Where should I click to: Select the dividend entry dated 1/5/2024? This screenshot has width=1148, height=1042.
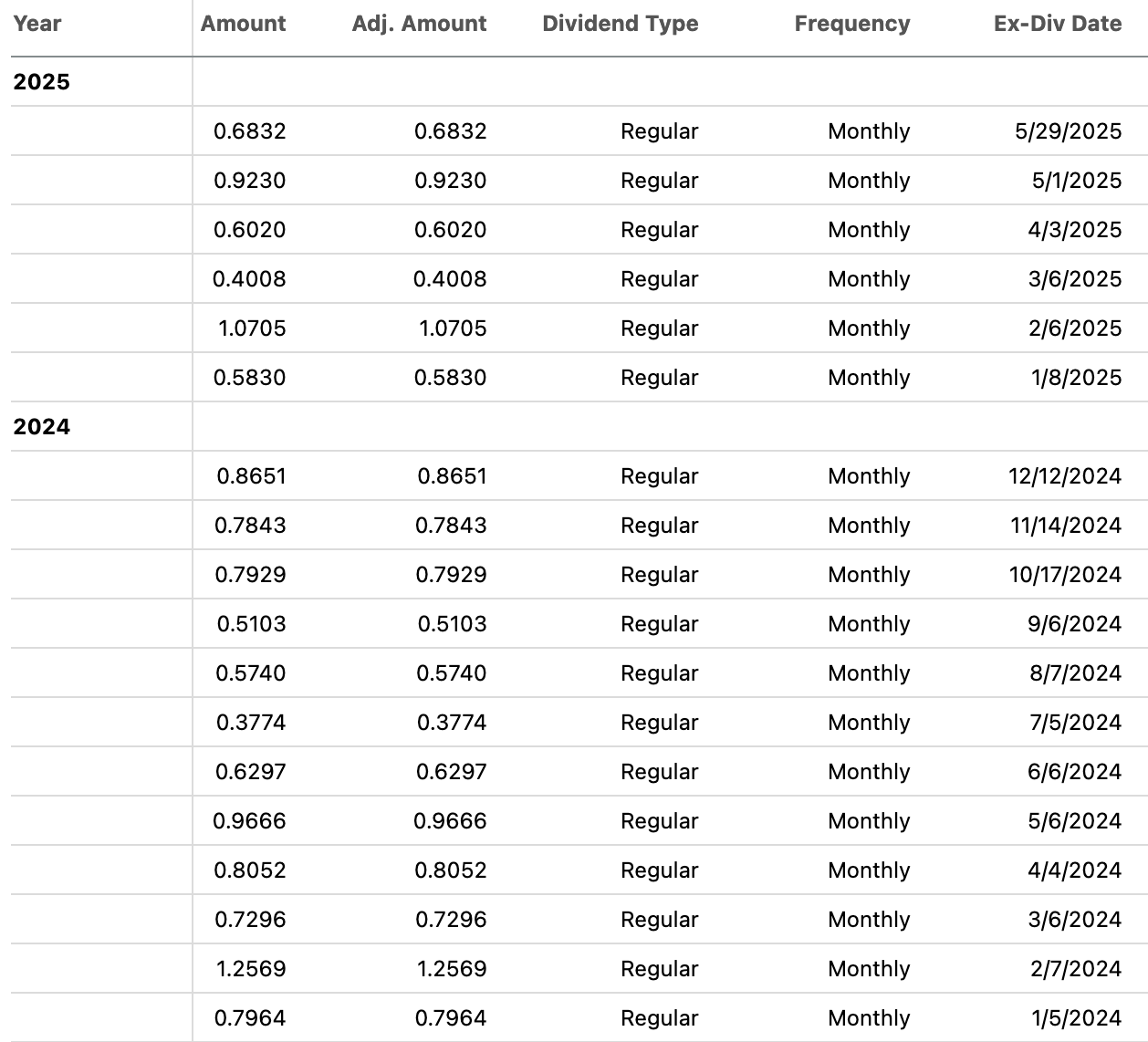point(574,1017)
